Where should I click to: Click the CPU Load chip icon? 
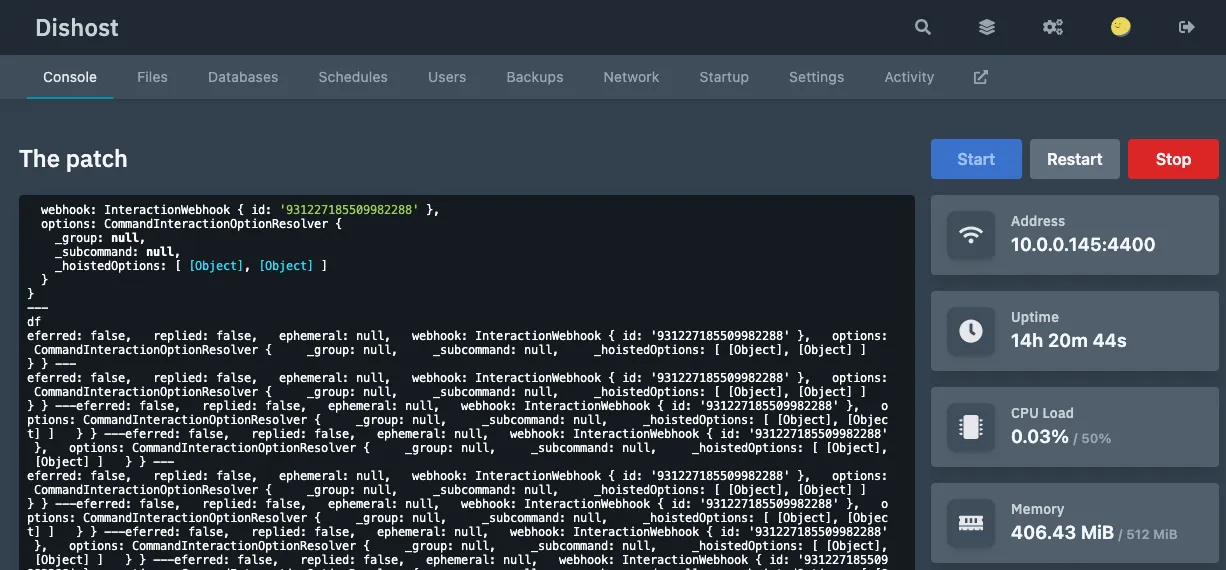970,427
